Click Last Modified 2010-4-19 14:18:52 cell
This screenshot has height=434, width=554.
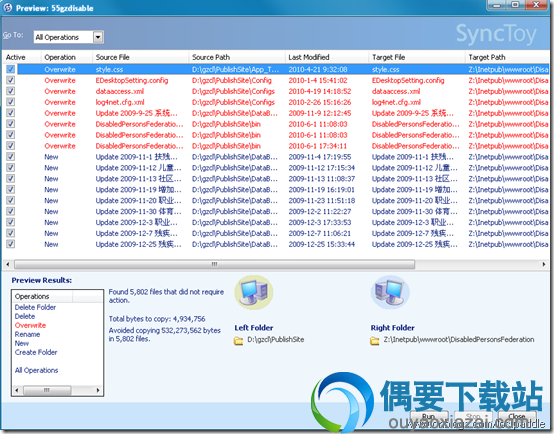[x=320, y=91]
